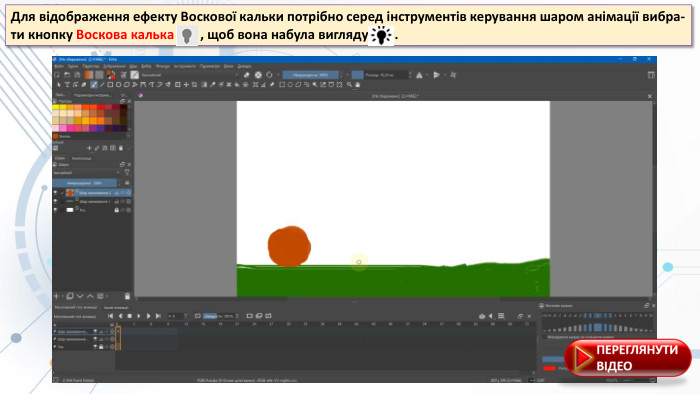Open the Файл menu
700x394 pixels.
[x=58, y=66]
